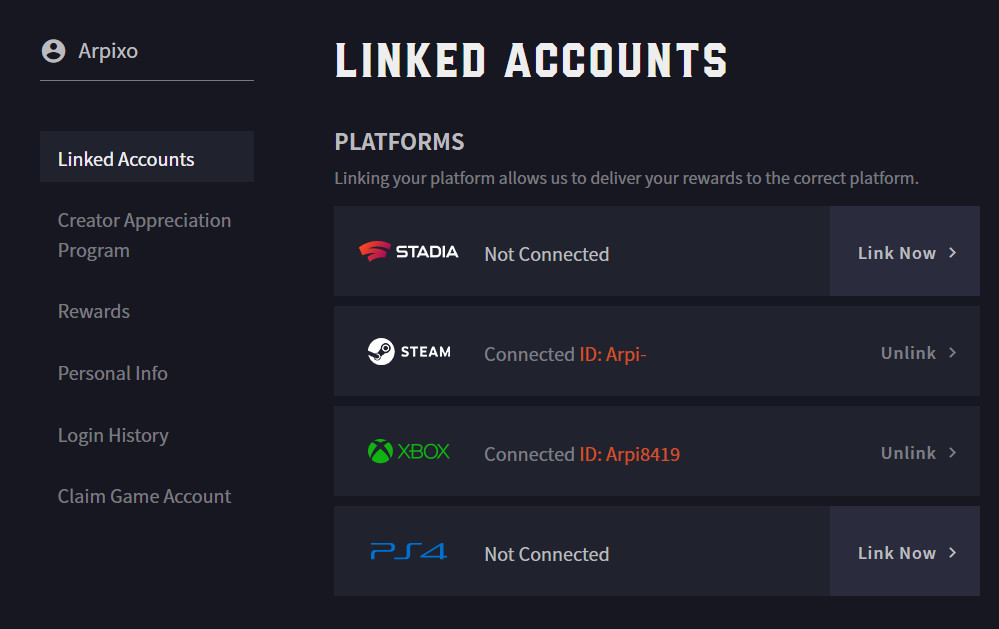Click the chevron arrow in PS4 row
Image resolution: width=999 pixels, height=629 pixels.
coord(953,553)
